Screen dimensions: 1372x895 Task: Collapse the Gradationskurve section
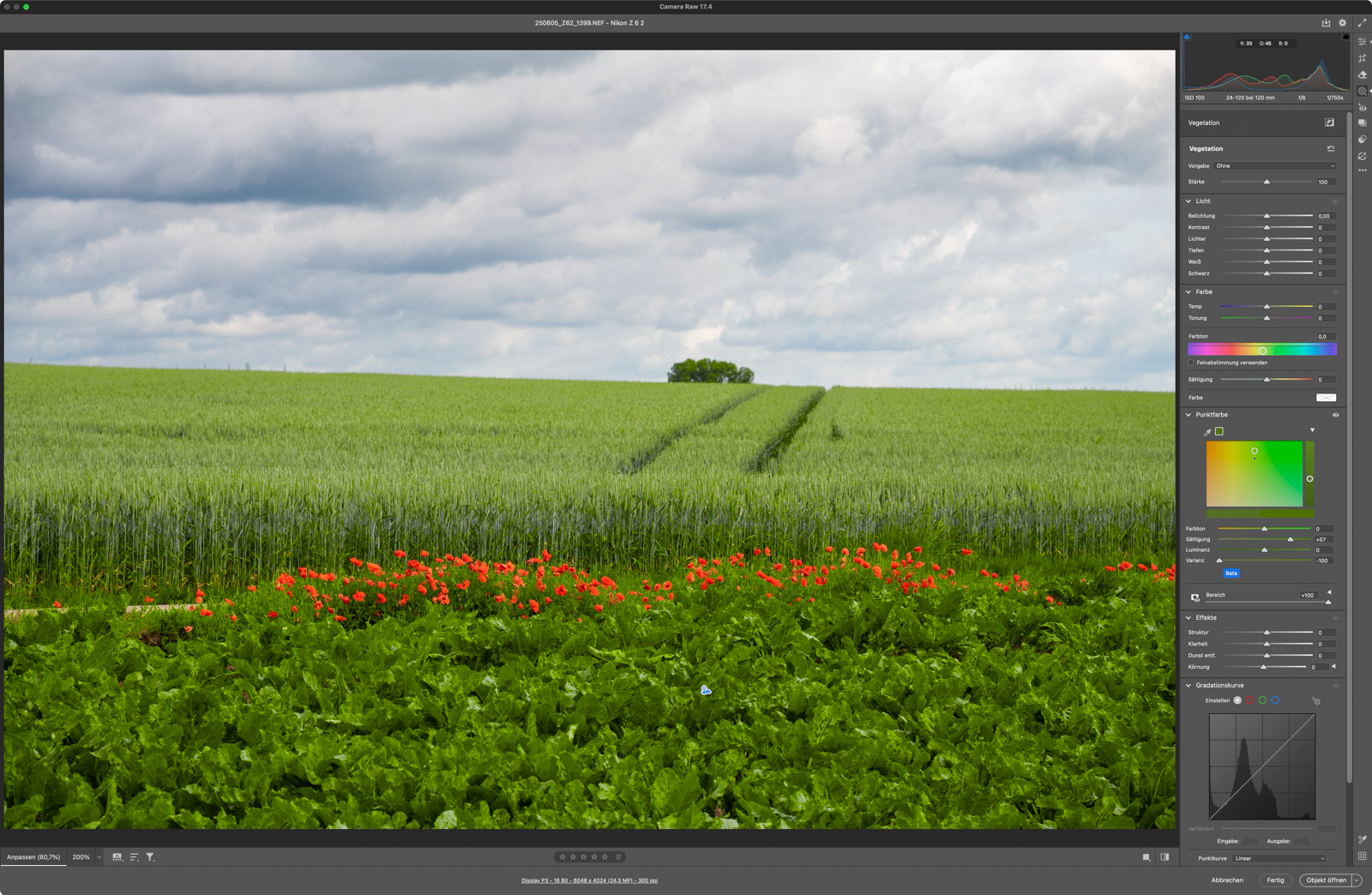pos(1188,686)
